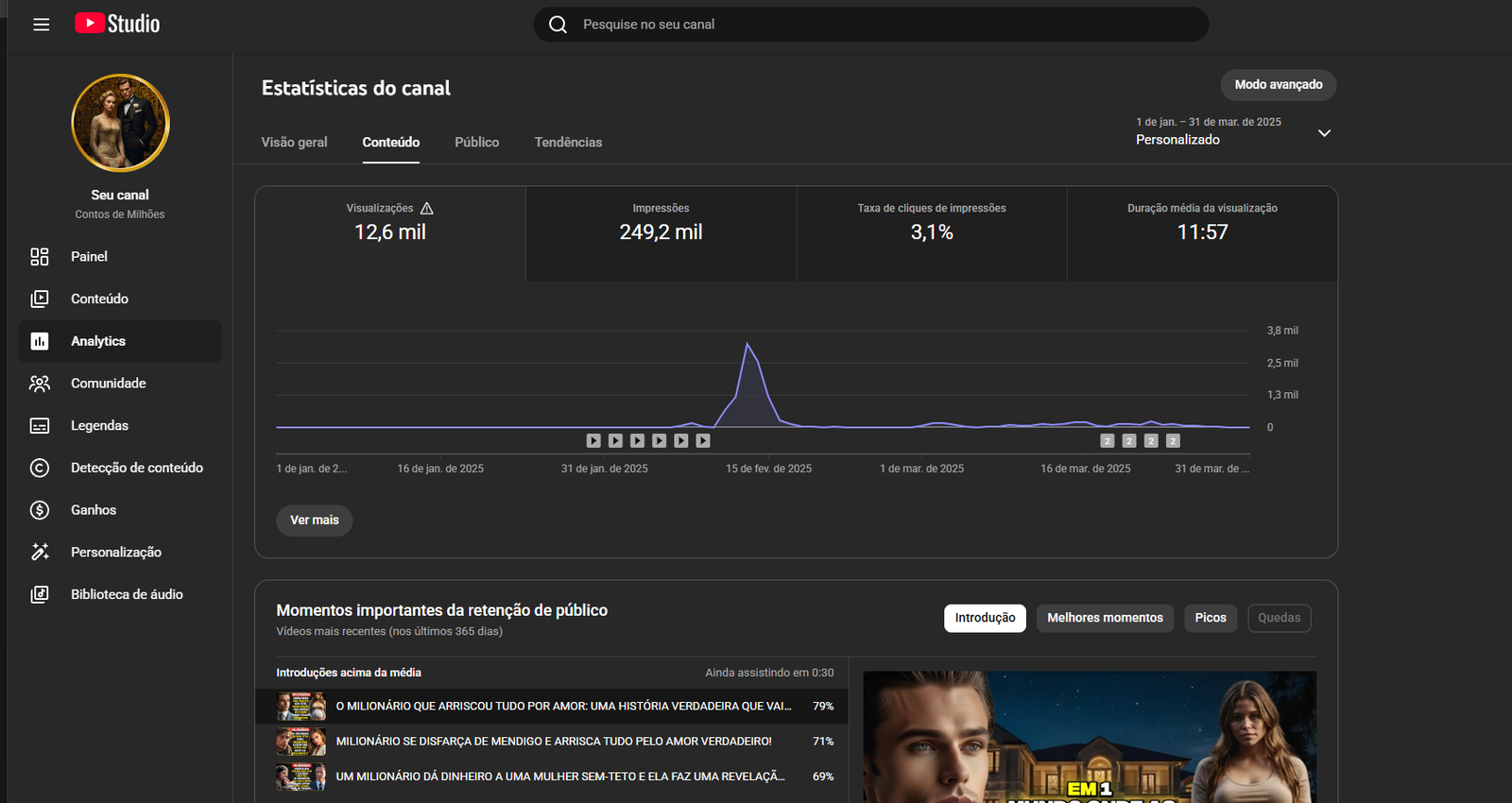Switch to the Visão geral tab
Screen dimensions: 1512x803
[x=294, y=143]
